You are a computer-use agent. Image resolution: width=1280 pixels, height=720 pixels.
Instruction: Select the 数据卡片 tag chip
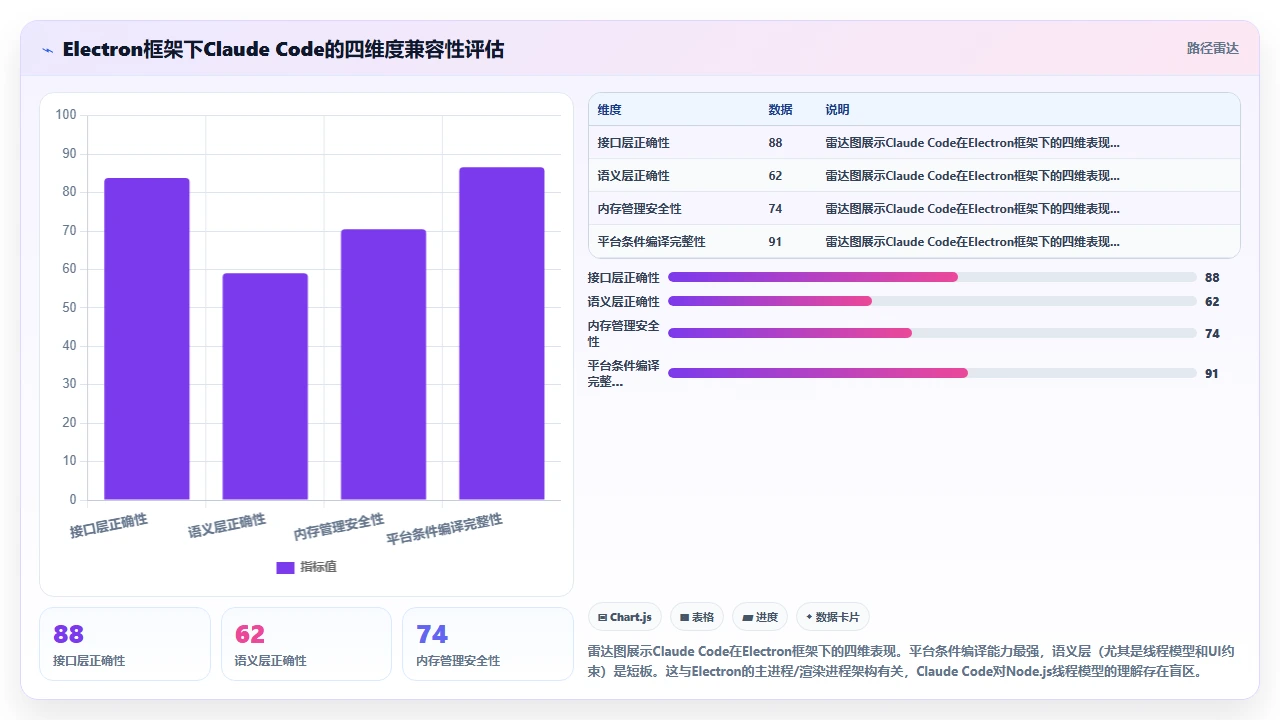tap(832, 617)
